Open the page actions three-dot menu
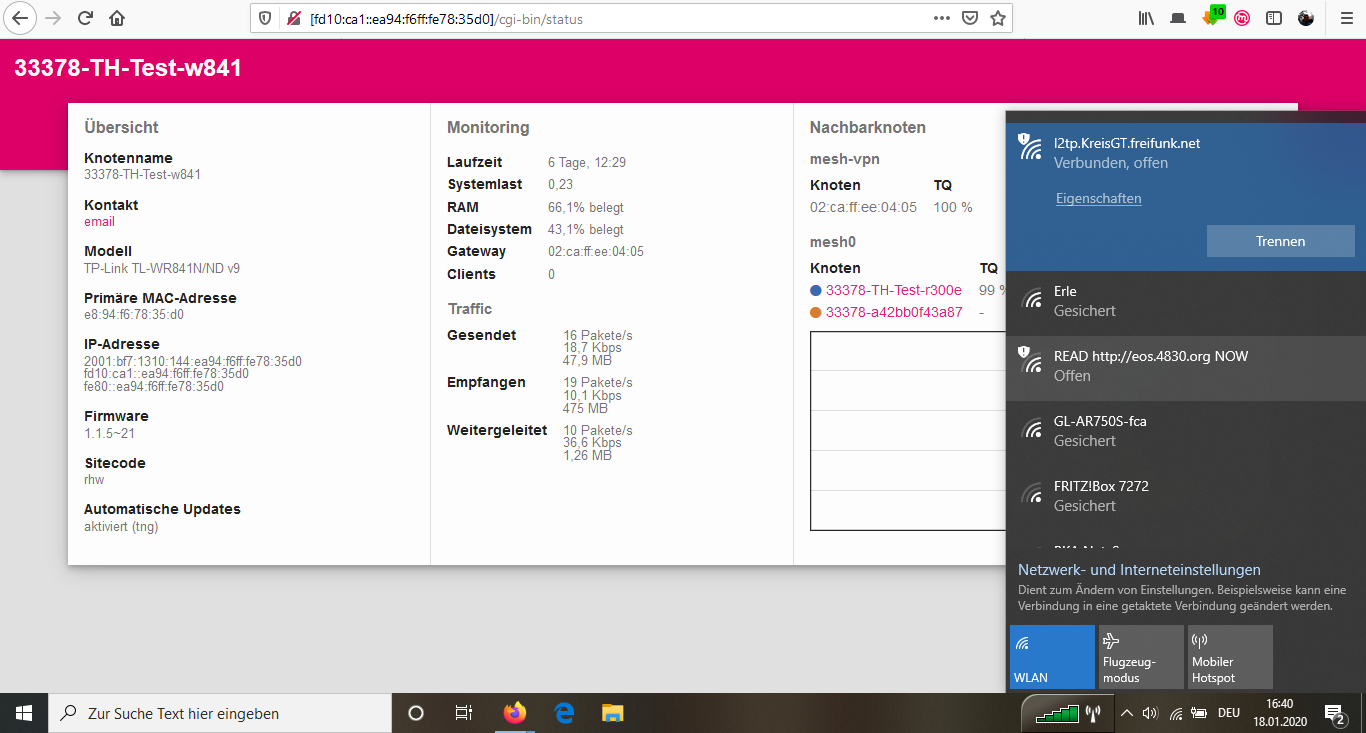 (942, 18)
